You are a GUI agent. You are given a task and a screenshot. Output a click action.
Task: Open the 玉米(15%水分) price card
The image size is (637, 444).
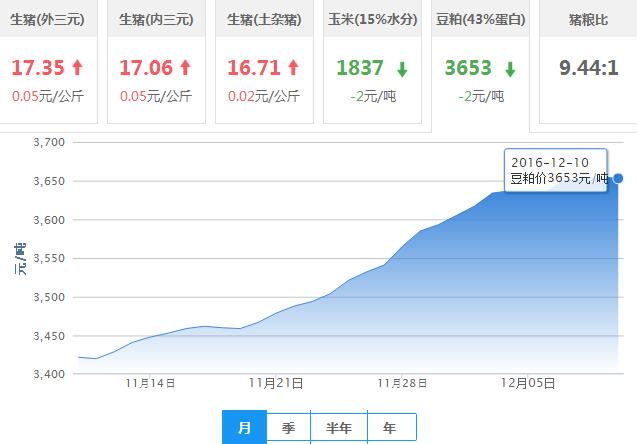[x=373, y=61]
